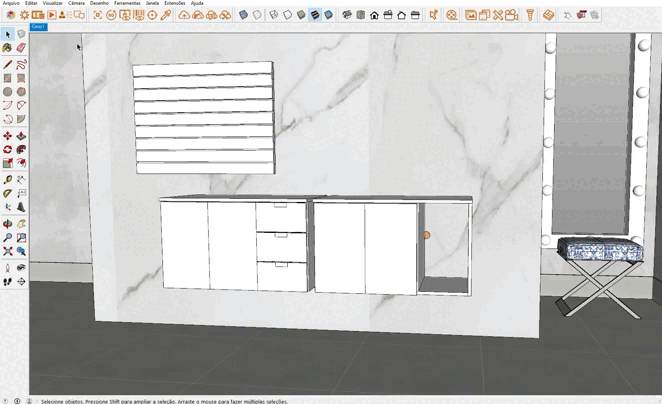This screenshot has height=404, width=662.
Task: Open the Câmera menu
Action: pos(76,3)
